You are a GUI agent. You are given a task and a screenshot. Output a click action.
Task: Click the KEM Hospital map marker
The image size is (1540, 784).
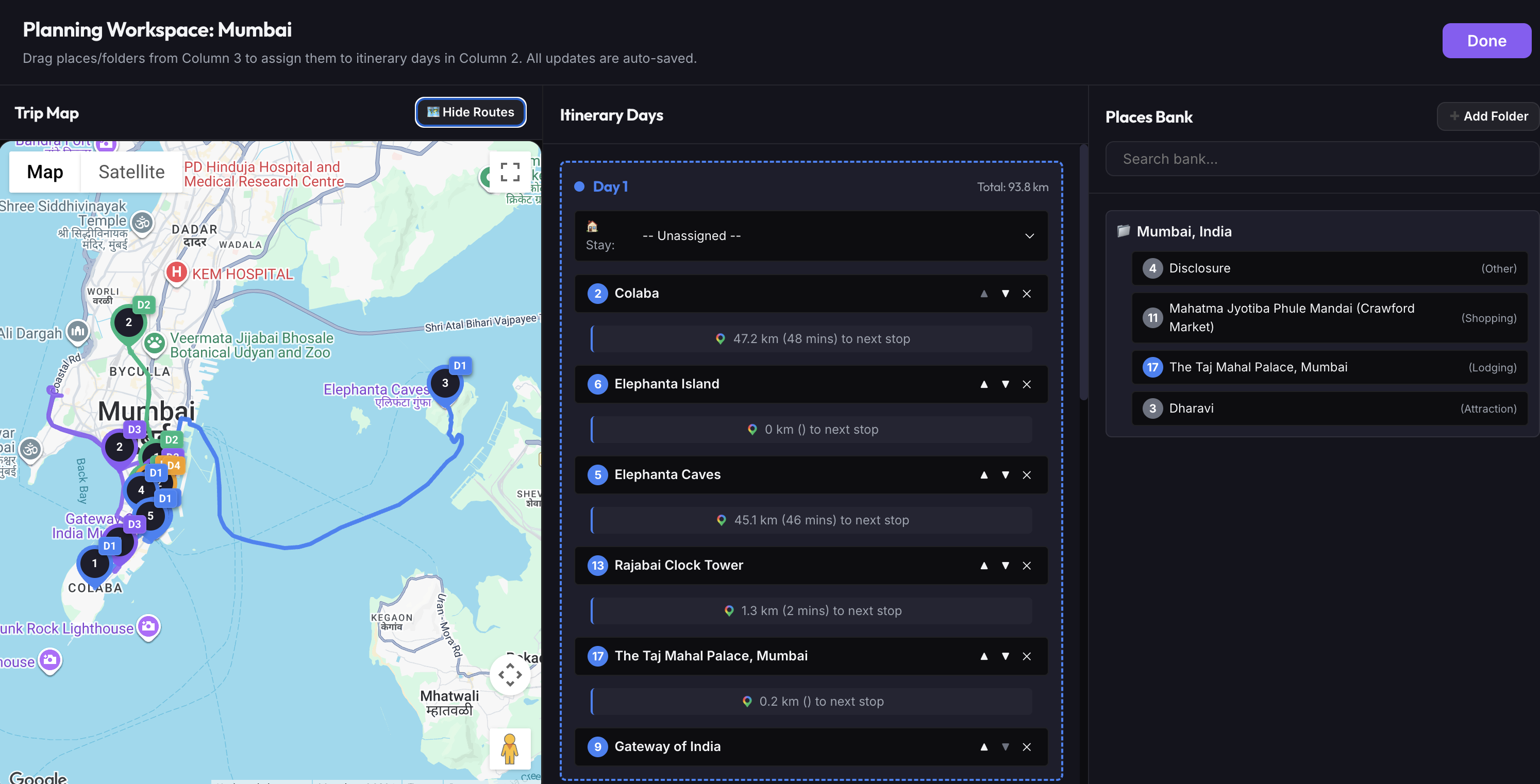[x=176, y=273]
